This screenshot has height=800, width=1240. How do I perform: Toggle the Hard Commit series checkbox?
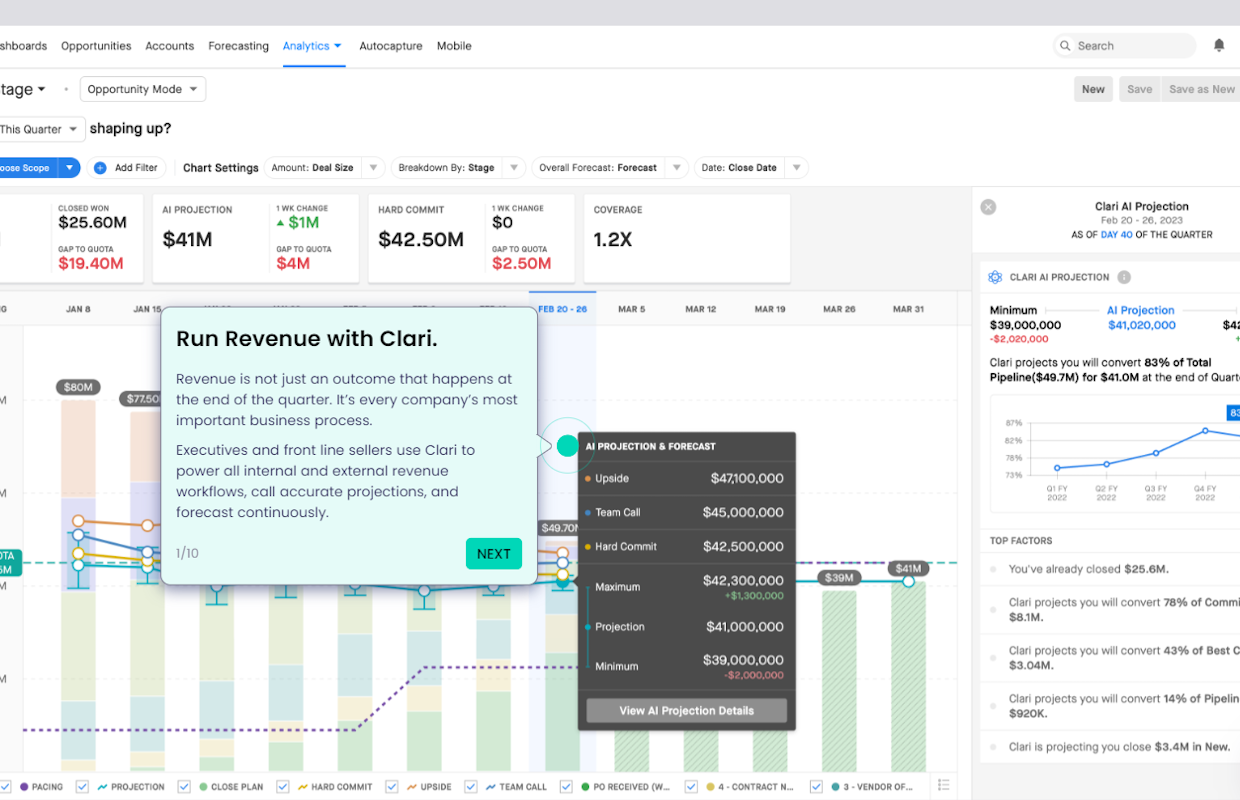(283, 787)
